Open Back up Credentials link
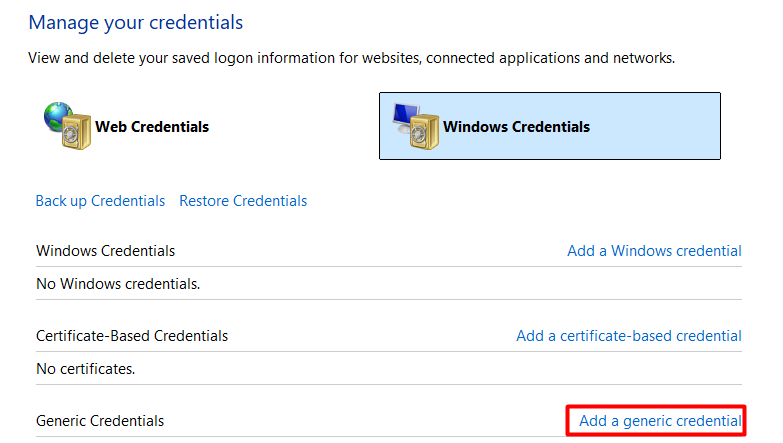The width and height of the screenshot is (783, 443). pyautogui.click(x=100, y=201)
